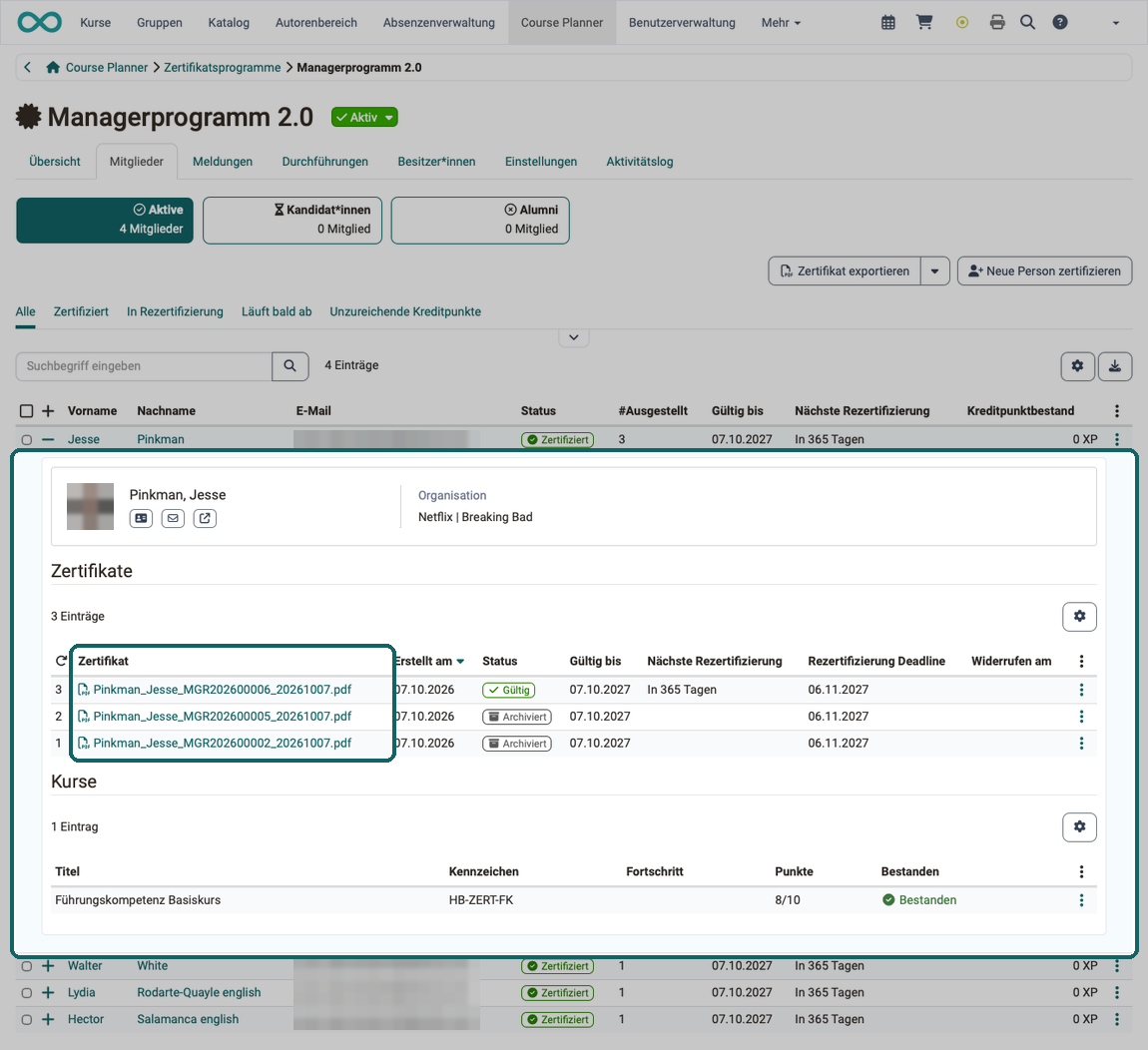Click the printer icon in top bar

(997, 23)
